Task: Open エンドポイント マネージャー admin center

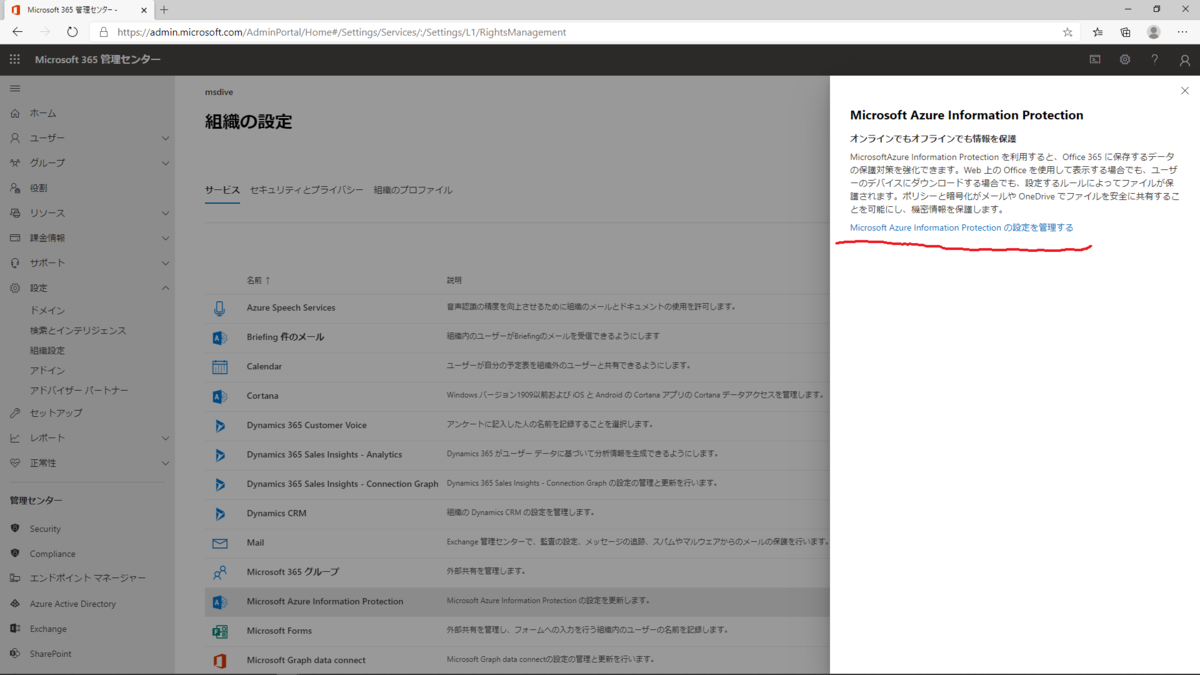Action: pyautogui.click(x=88, y=579)
